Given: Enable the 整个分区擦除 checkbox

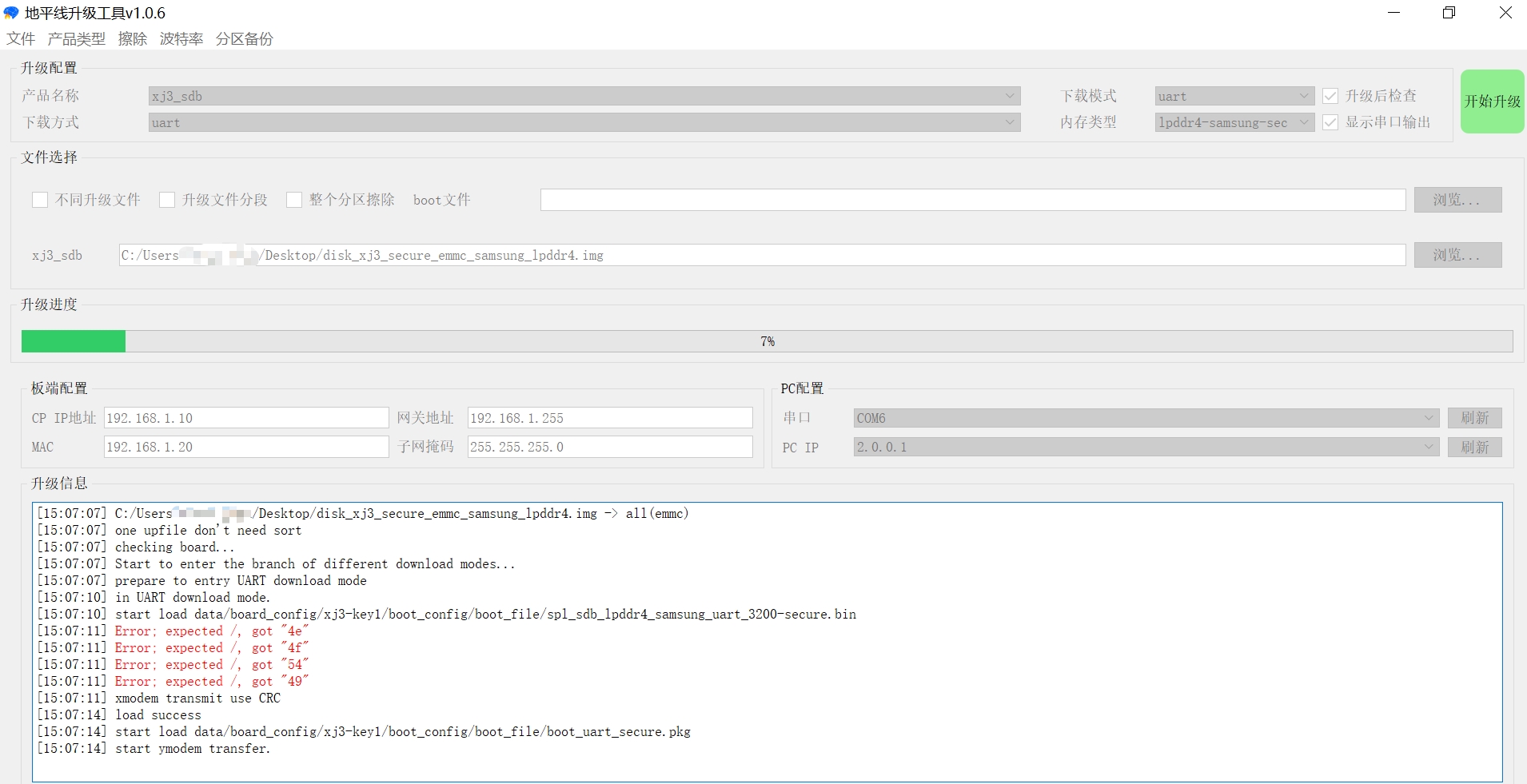Looking at the screenshot, I should click(x=294, y=200).
